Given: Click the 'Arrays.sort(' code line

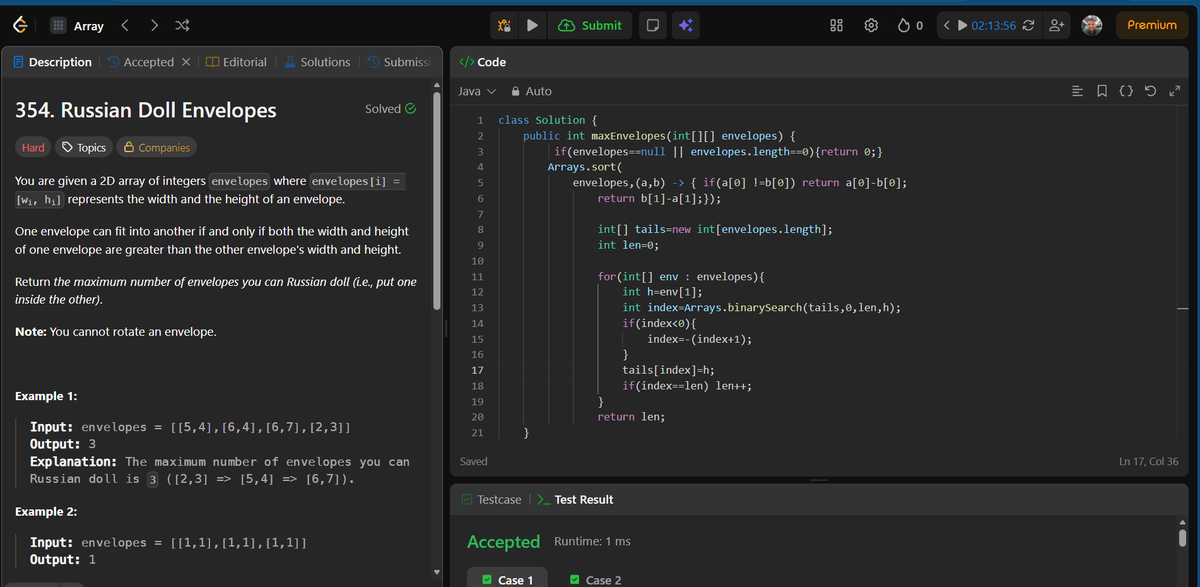Looking at the screenshot, I should point(584,167).
